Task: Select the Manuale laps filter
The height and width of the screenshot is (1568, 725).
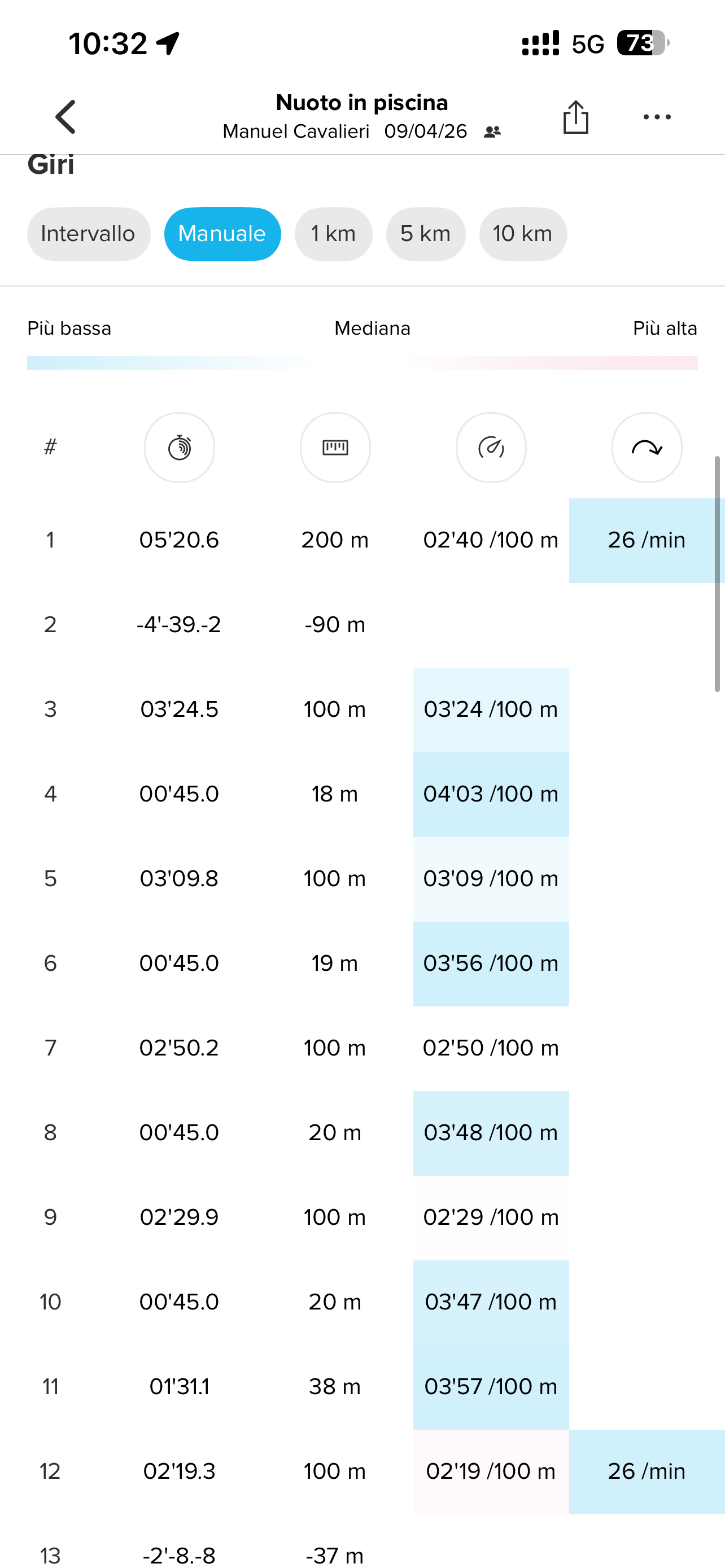Action: [222, 234]
